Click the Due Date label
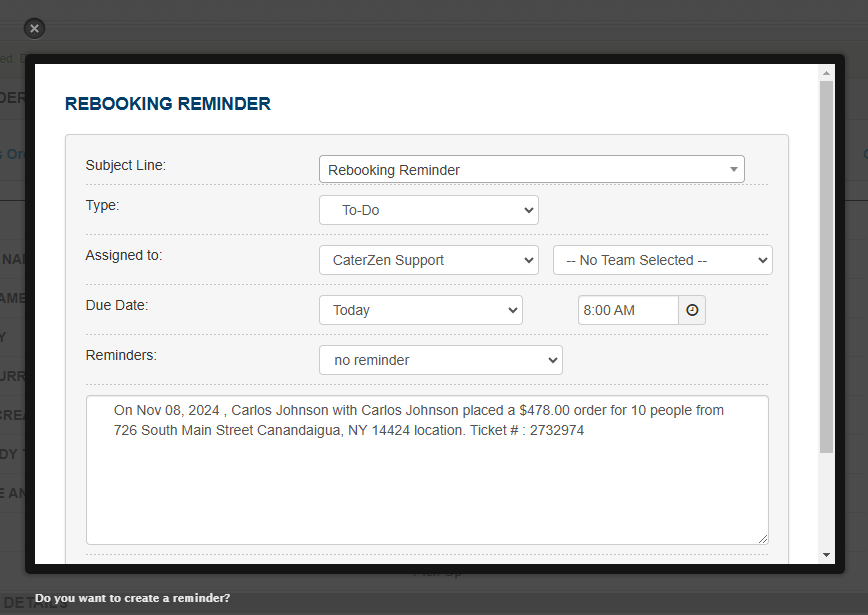The height and width of the screenshot is (615, 868). pyautogui.click(x=117, y=305)
